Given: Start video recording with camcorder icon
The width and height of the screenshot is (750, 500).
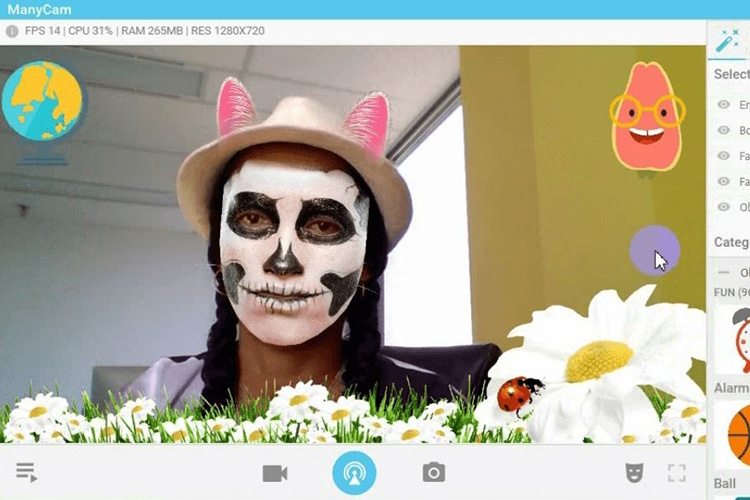Looking at the screenshot, I should tap(275, 474).
